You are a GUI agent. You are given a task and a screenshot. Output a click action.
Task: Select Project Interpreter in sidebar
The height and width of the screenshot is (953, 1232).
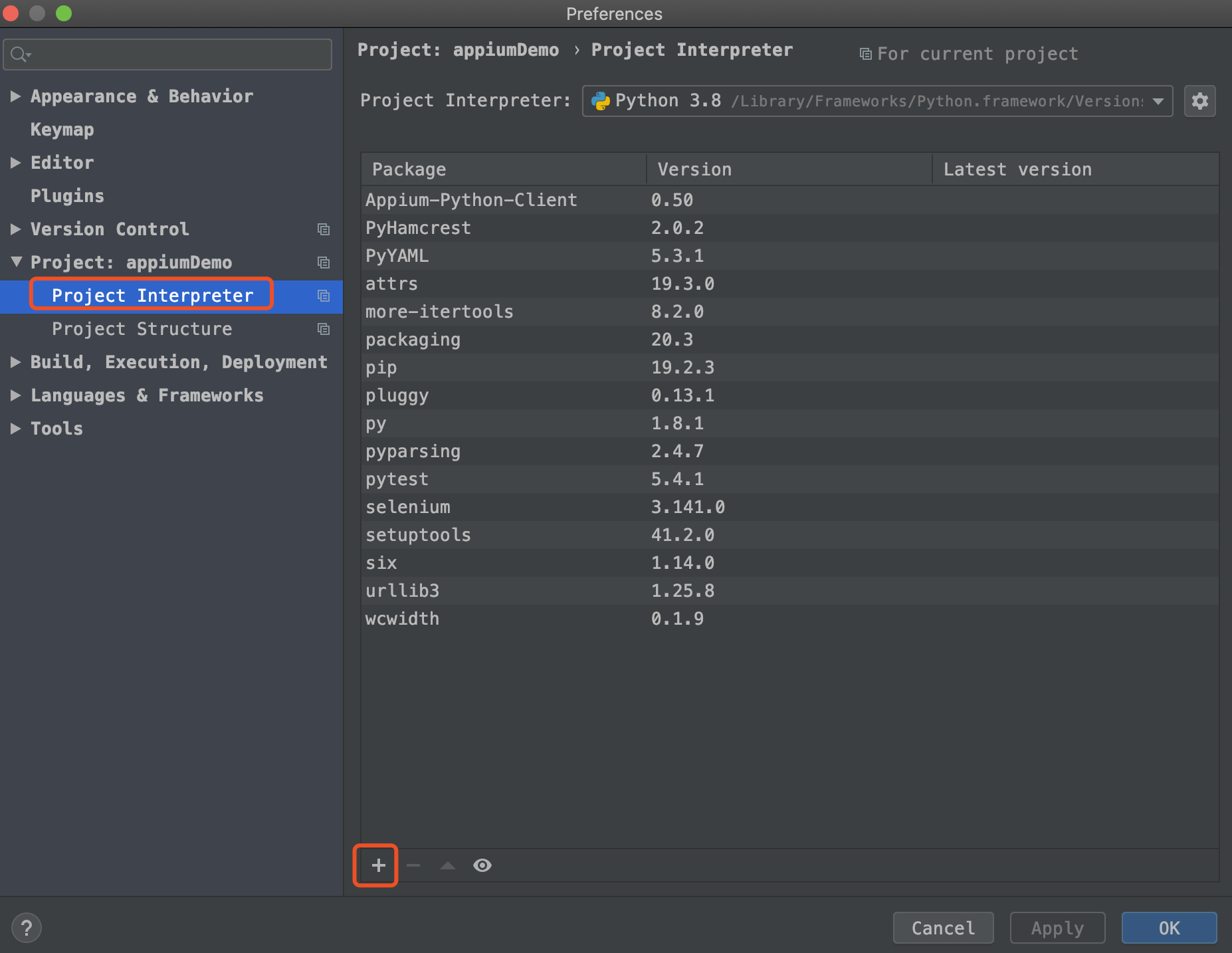point(153,296)
